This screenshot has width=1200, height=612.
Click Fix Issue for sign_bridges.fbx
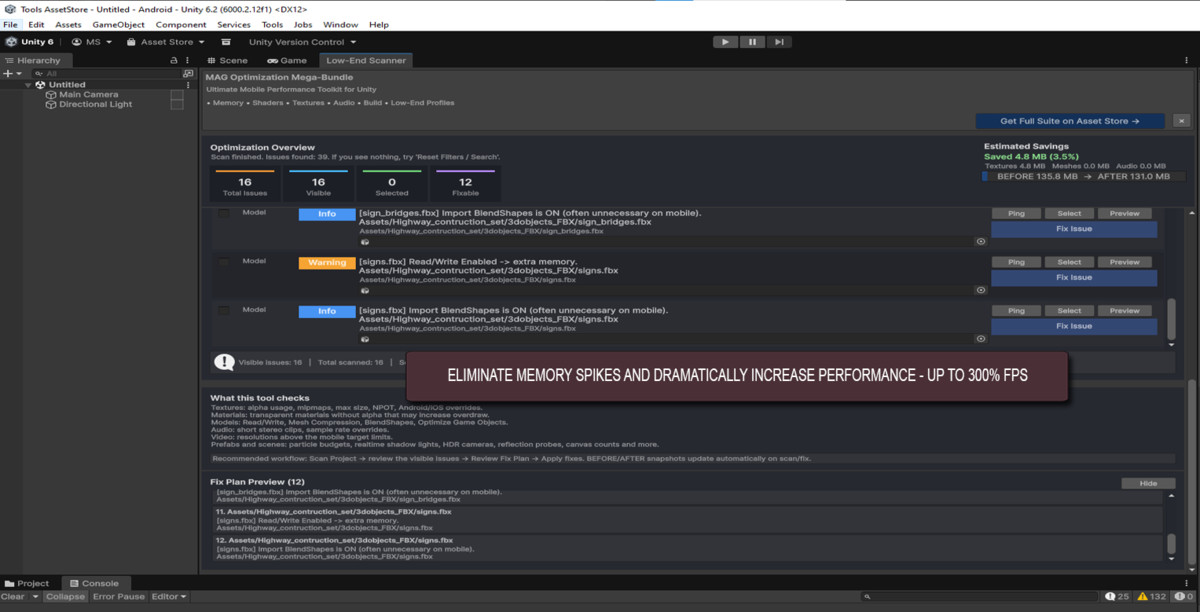click(1074, 229)
